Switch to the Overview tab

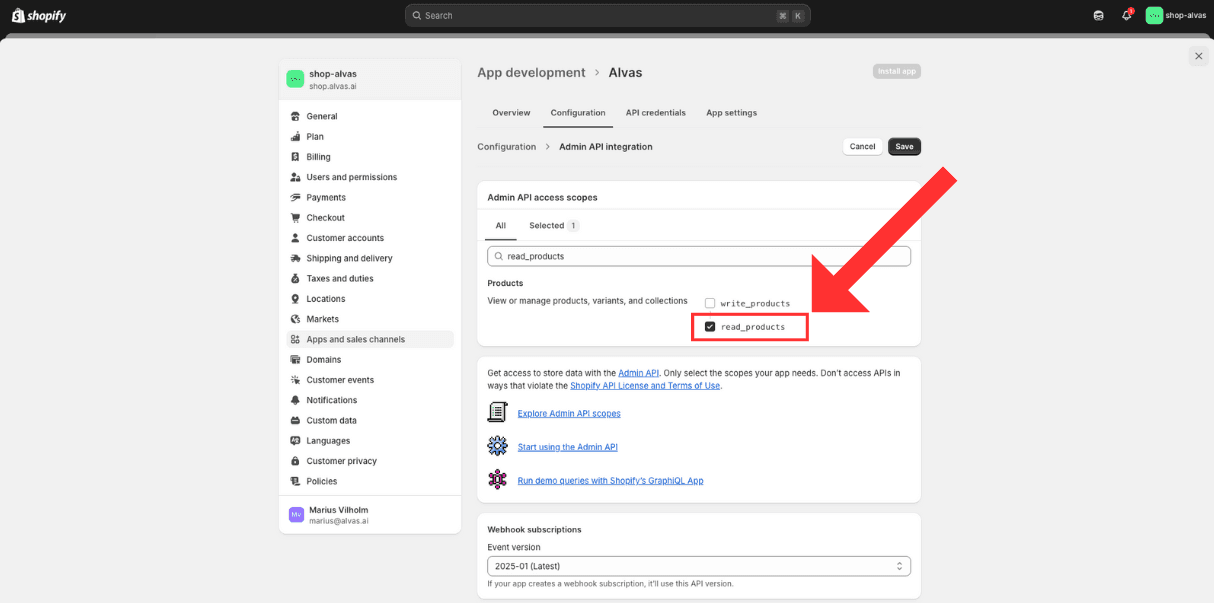click(511, 112)
